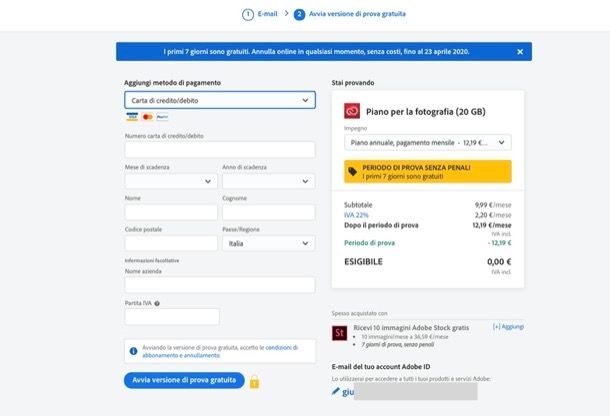Focus the Nome azienda field

(x=220, y=285)
